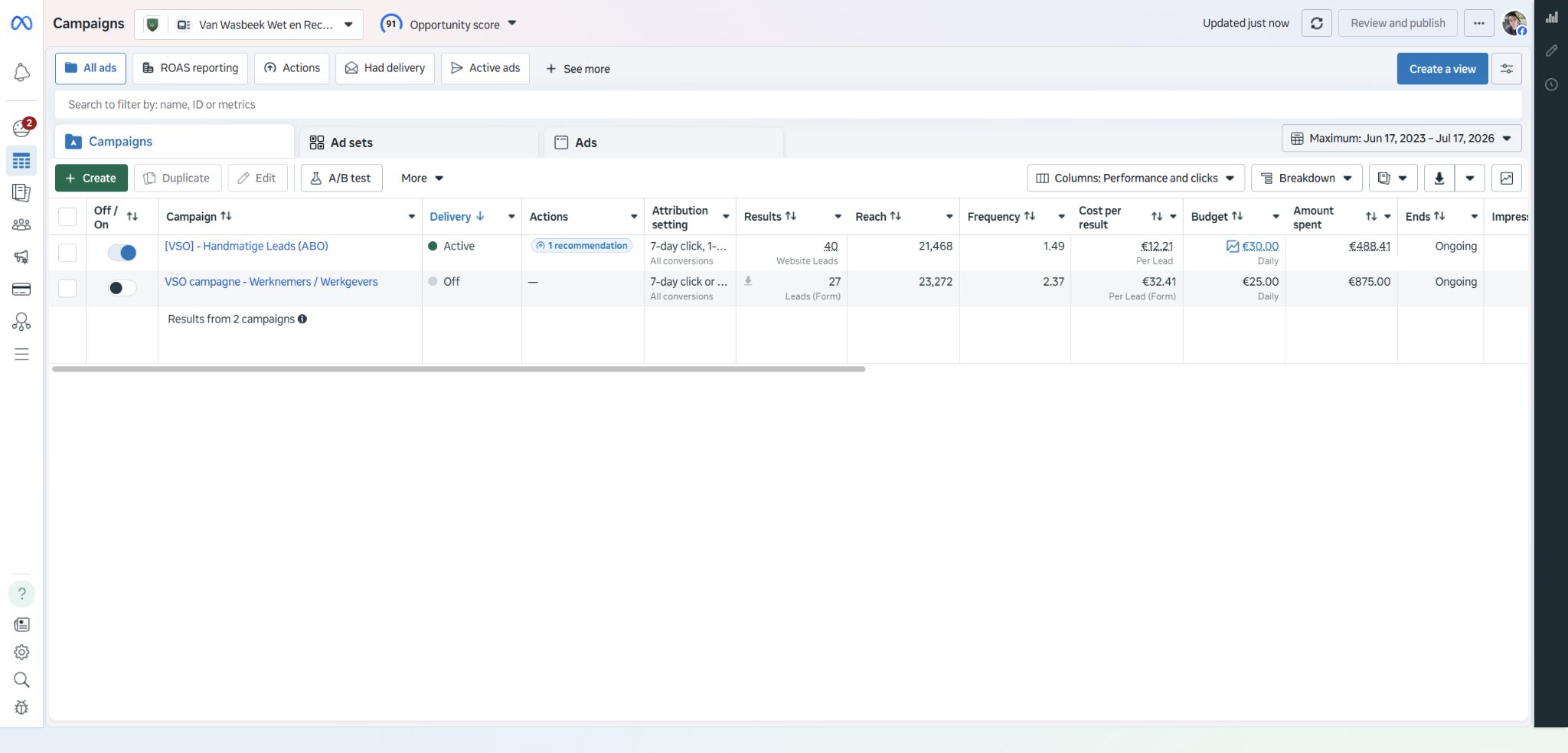Open the Help question mark icon

point(21,594)
